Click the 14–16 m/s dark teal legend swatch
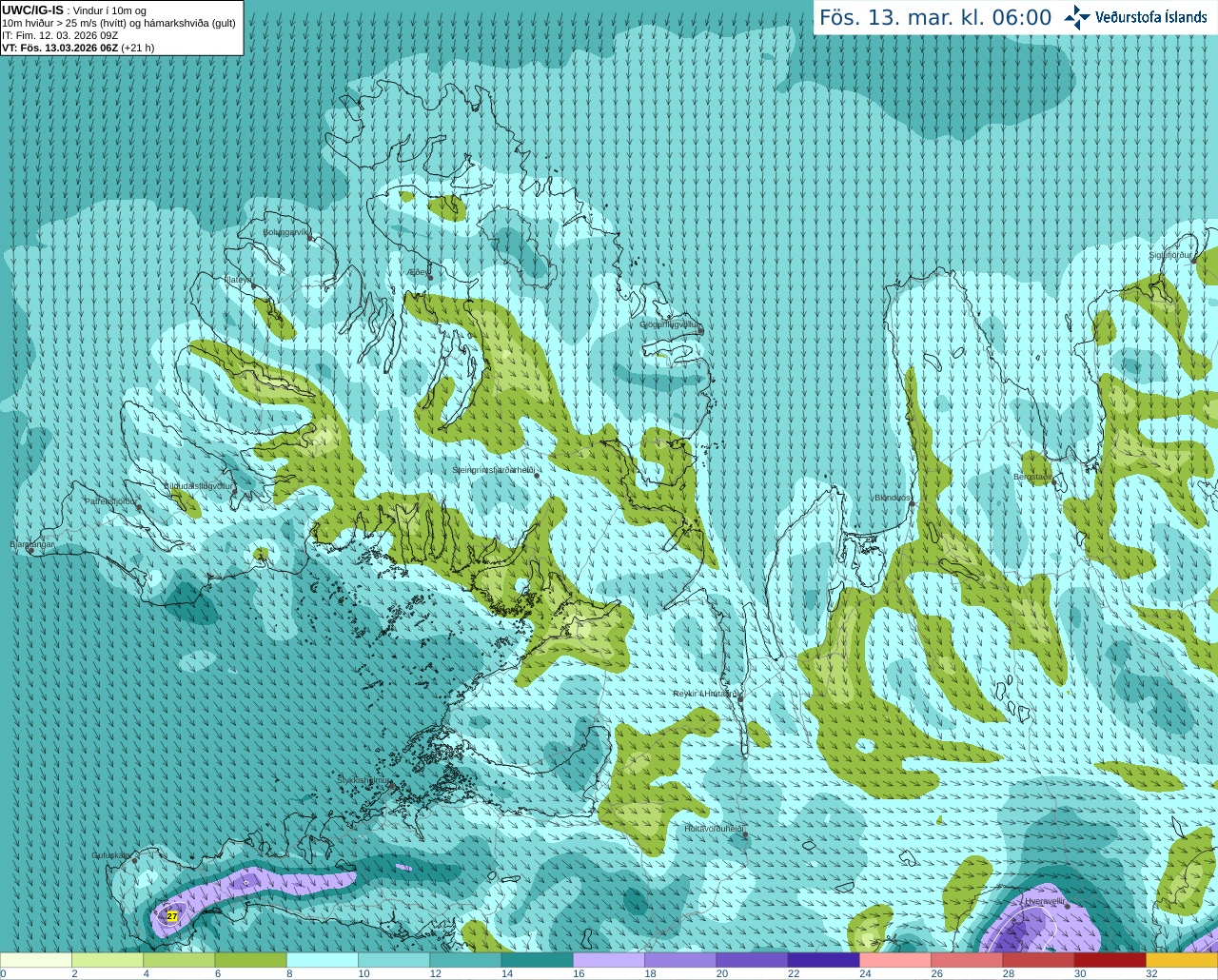1218x980 pixels. coord(537,960)
